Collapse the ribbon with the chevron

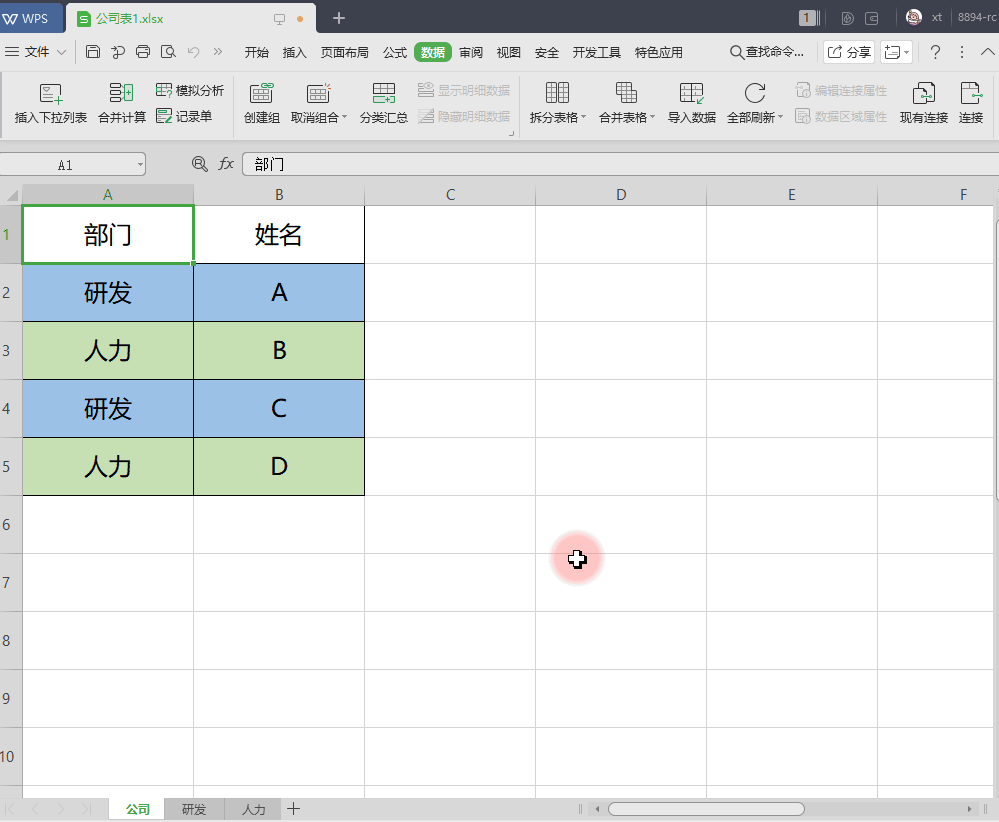tap(988, 52)
